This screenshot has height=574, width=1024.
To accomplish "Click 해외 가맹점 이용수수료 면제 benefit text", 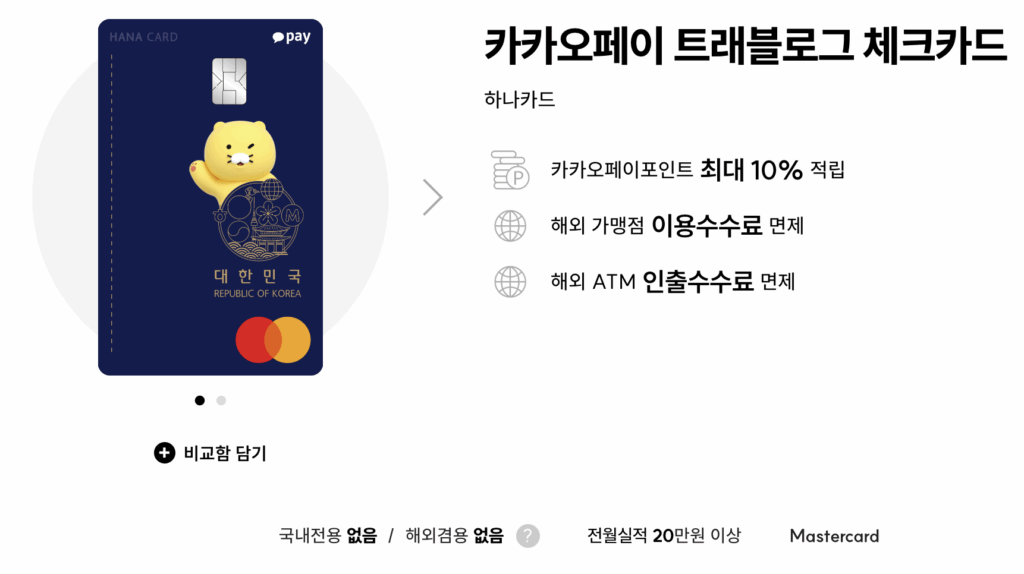I will pos(677,226).
